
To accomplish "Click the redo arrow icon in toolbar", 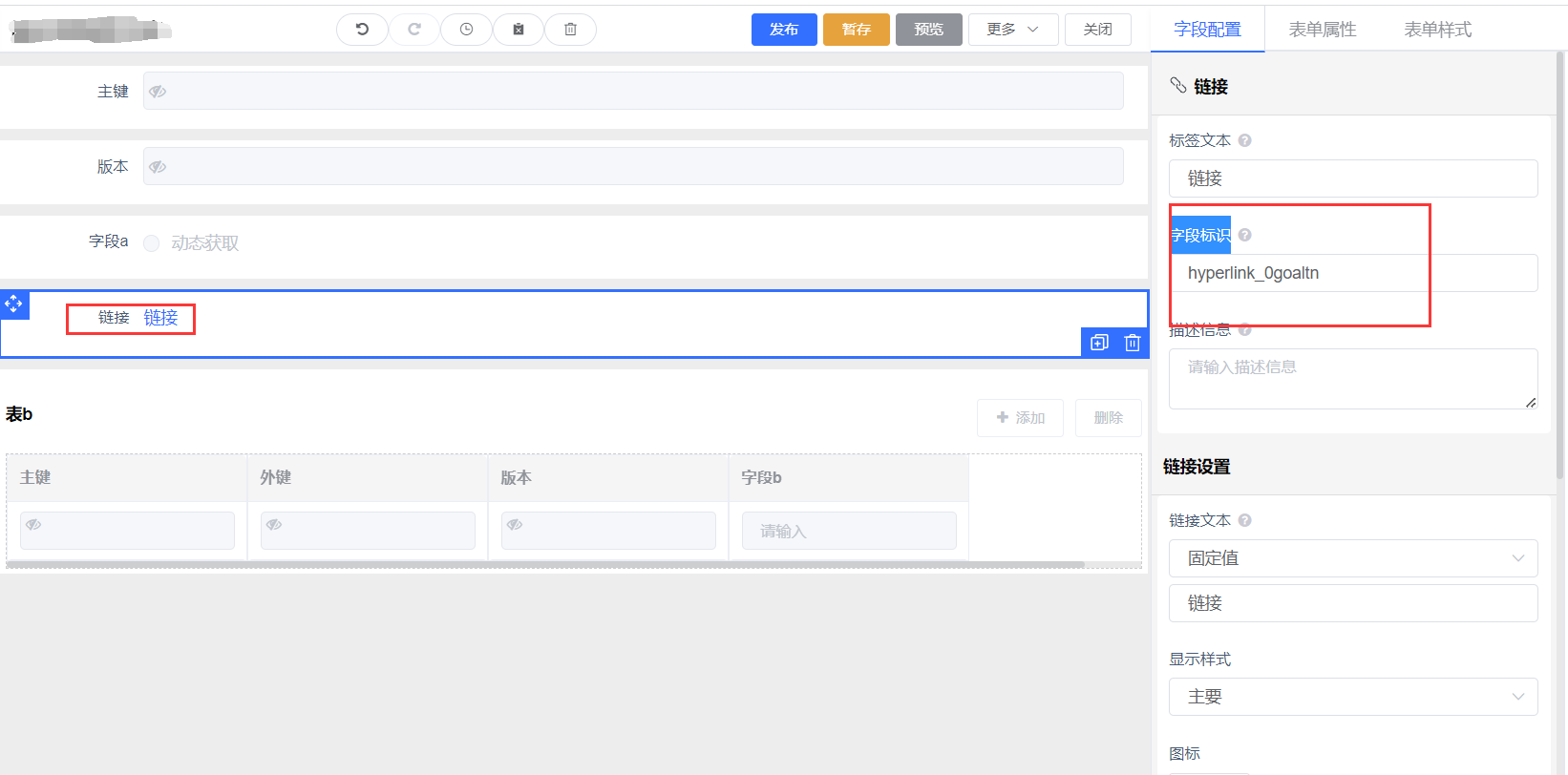I will click(414, 30).
